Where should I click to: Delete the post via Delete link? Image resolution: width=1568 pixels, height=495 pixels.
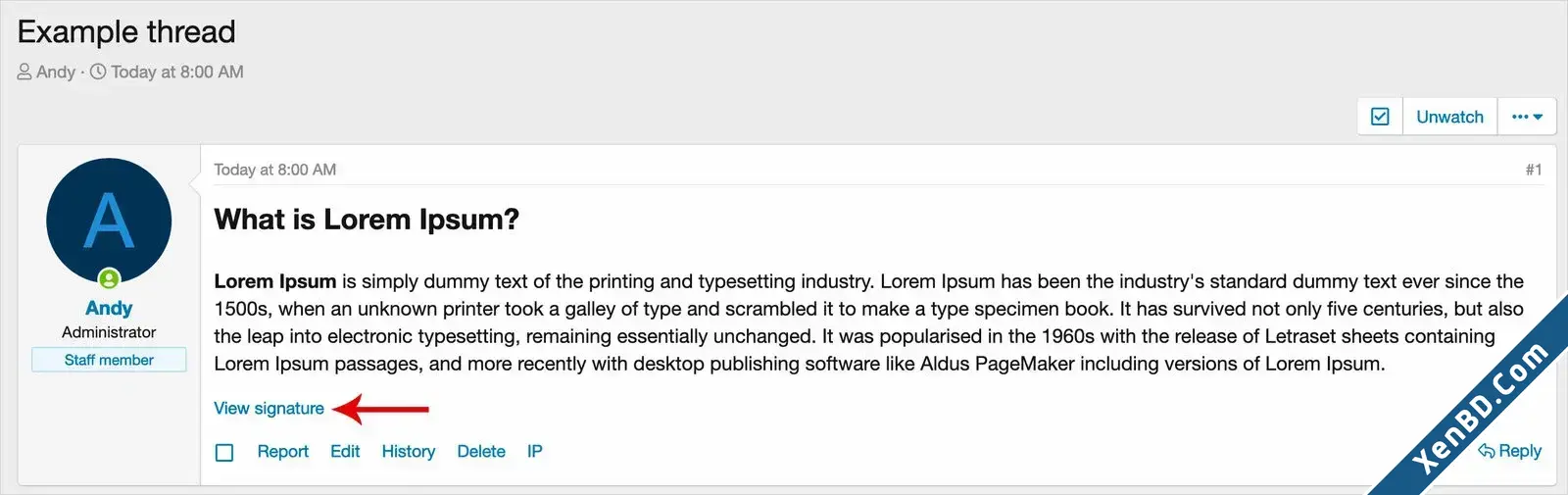point(481,451)
